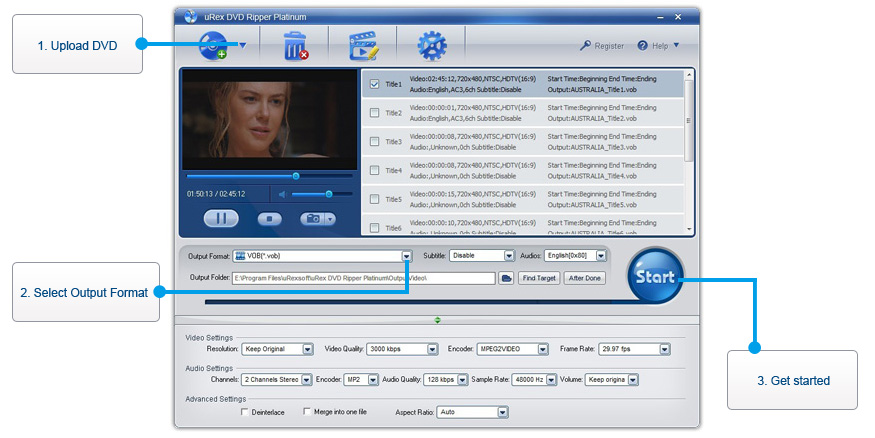Click the Register link
This screenshot has width=875, height=438.
click(602, 46)
